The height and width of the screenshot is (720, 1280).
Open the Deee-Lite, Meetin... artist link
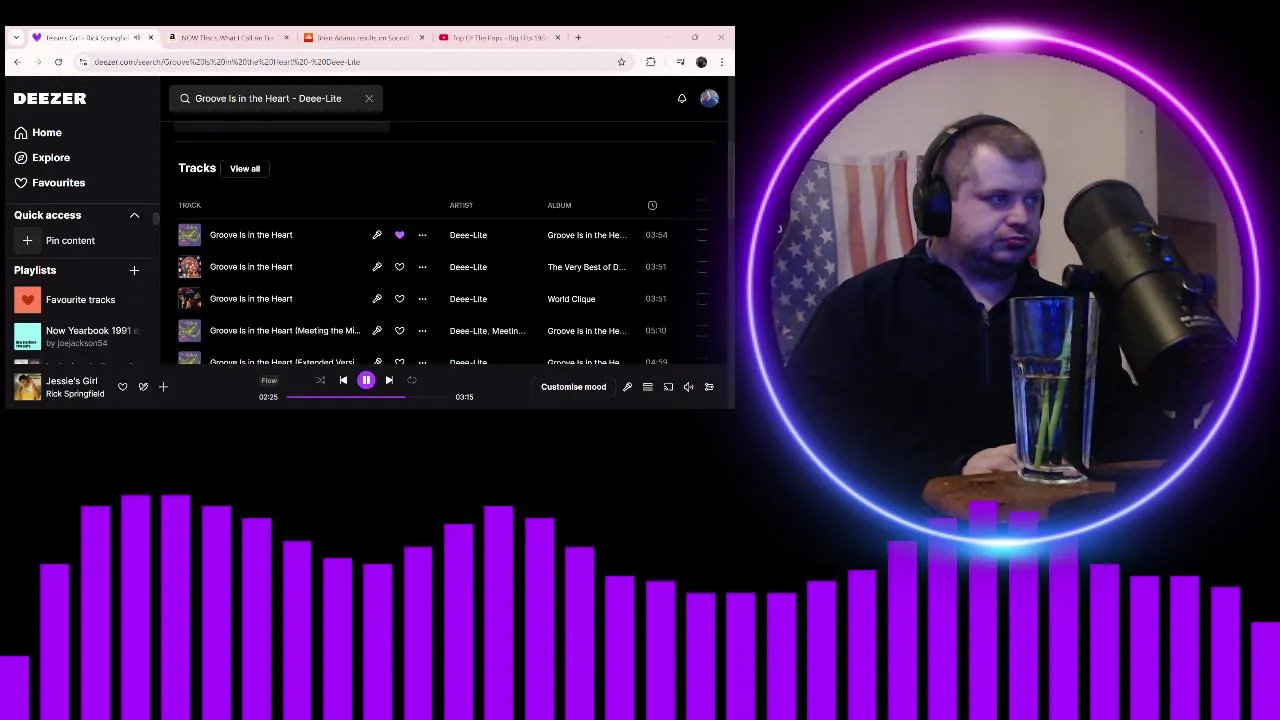coord(487,331)
